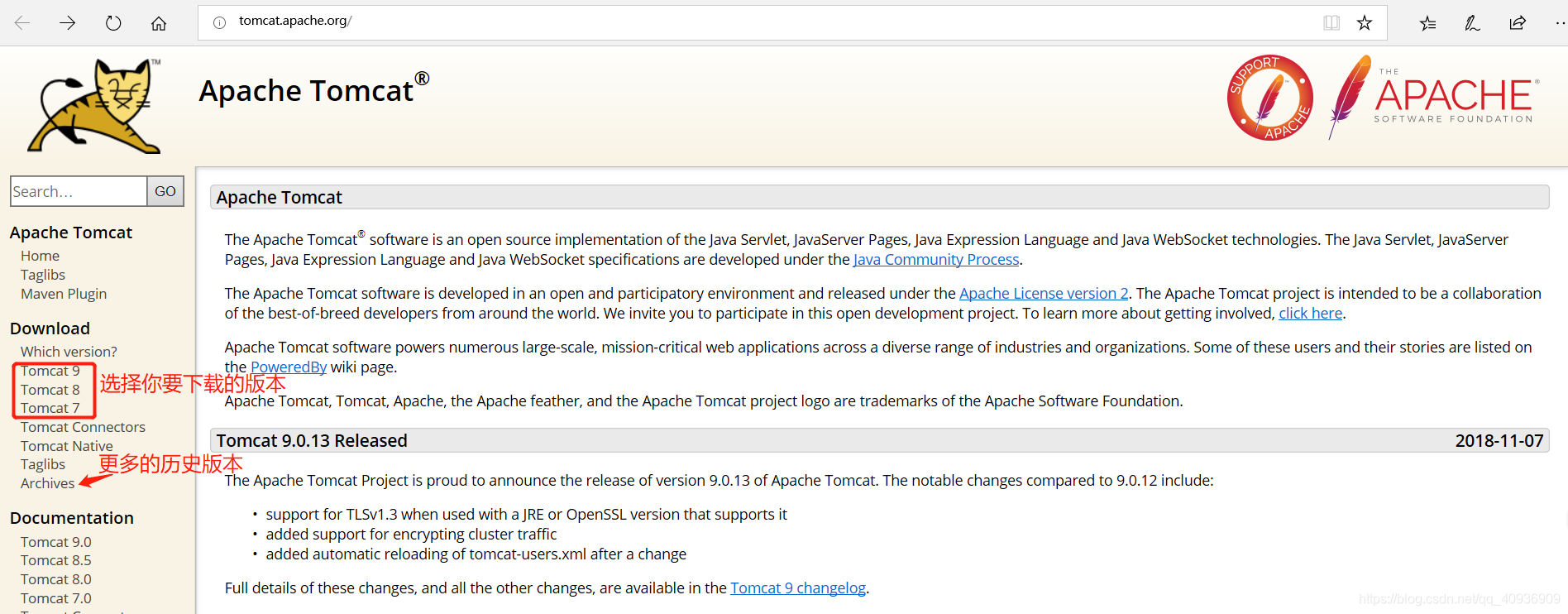Click the 'Documentation' sidebar heading
The image size is (1568, 614).
point(72,518)
